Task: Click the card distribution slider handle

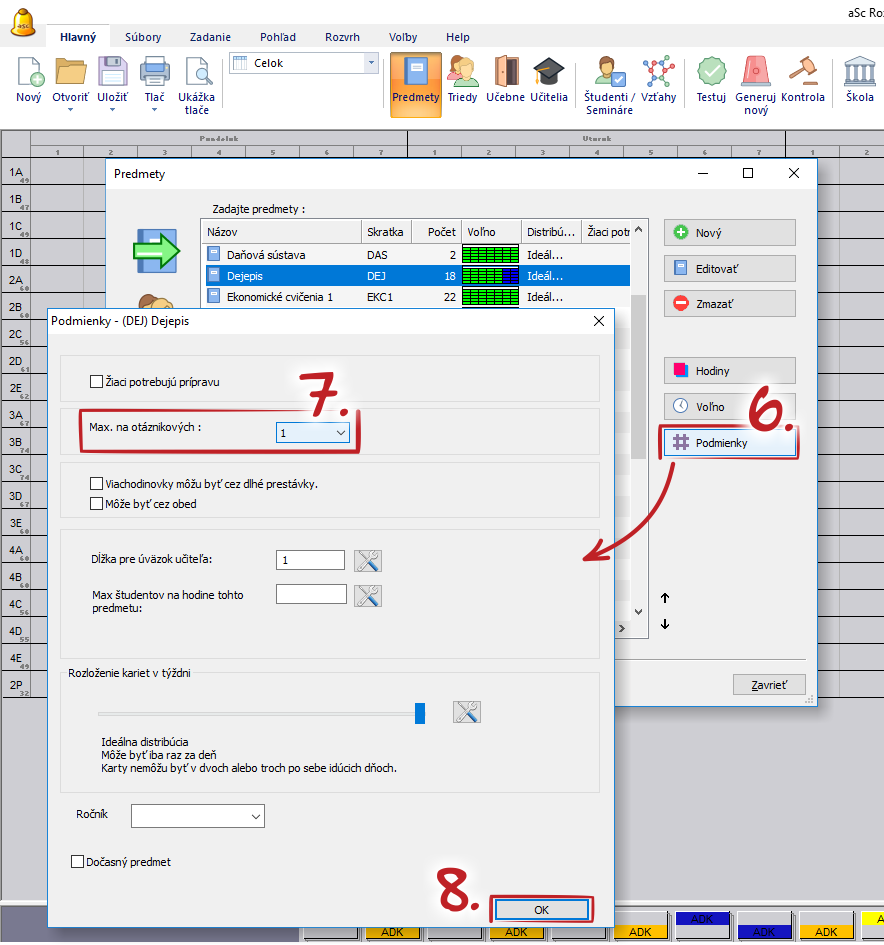Action: (x=420, y=712)
